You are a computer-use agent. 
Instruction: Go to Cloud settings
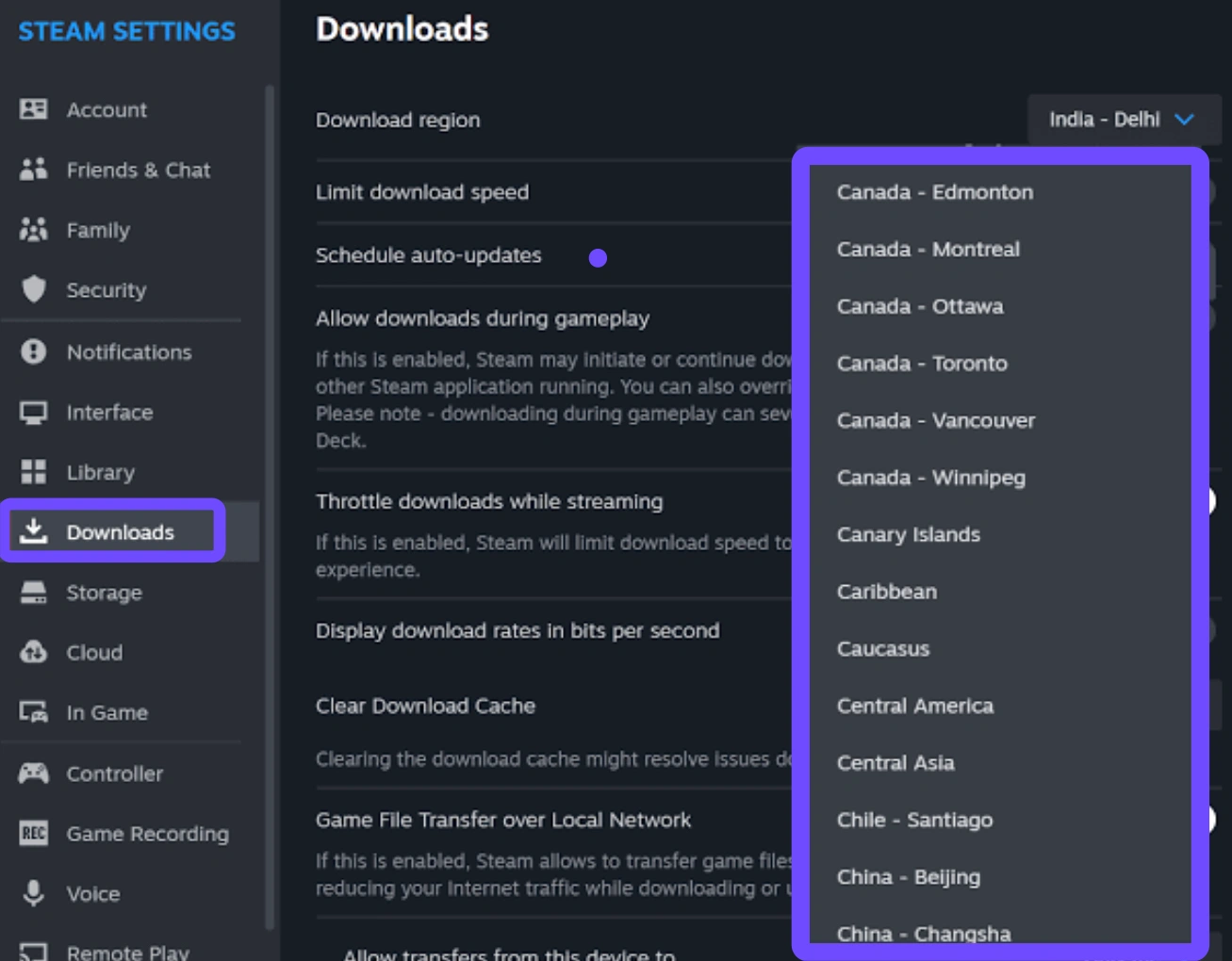[x=94, y=653]
